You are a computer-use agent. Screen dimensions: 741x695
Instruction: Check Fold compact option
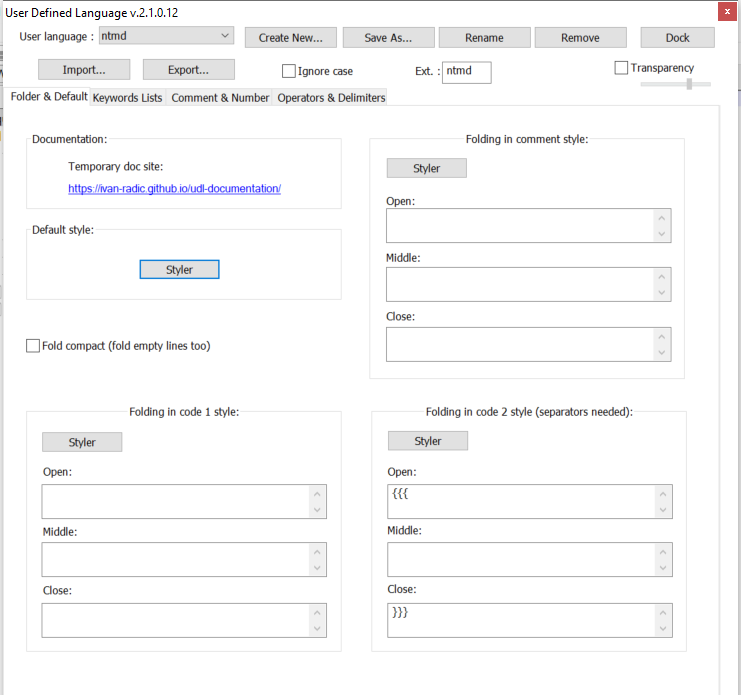33,346
